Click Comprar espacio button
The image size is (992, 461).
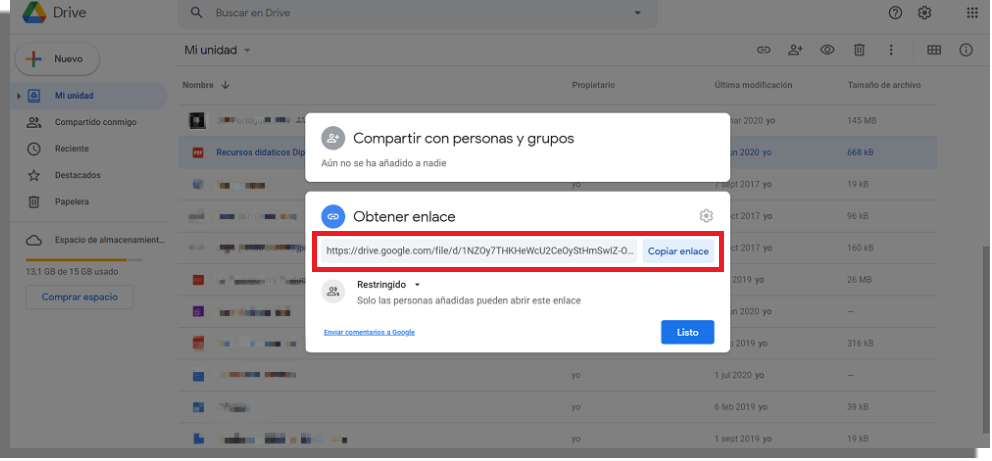pos(80,297)
